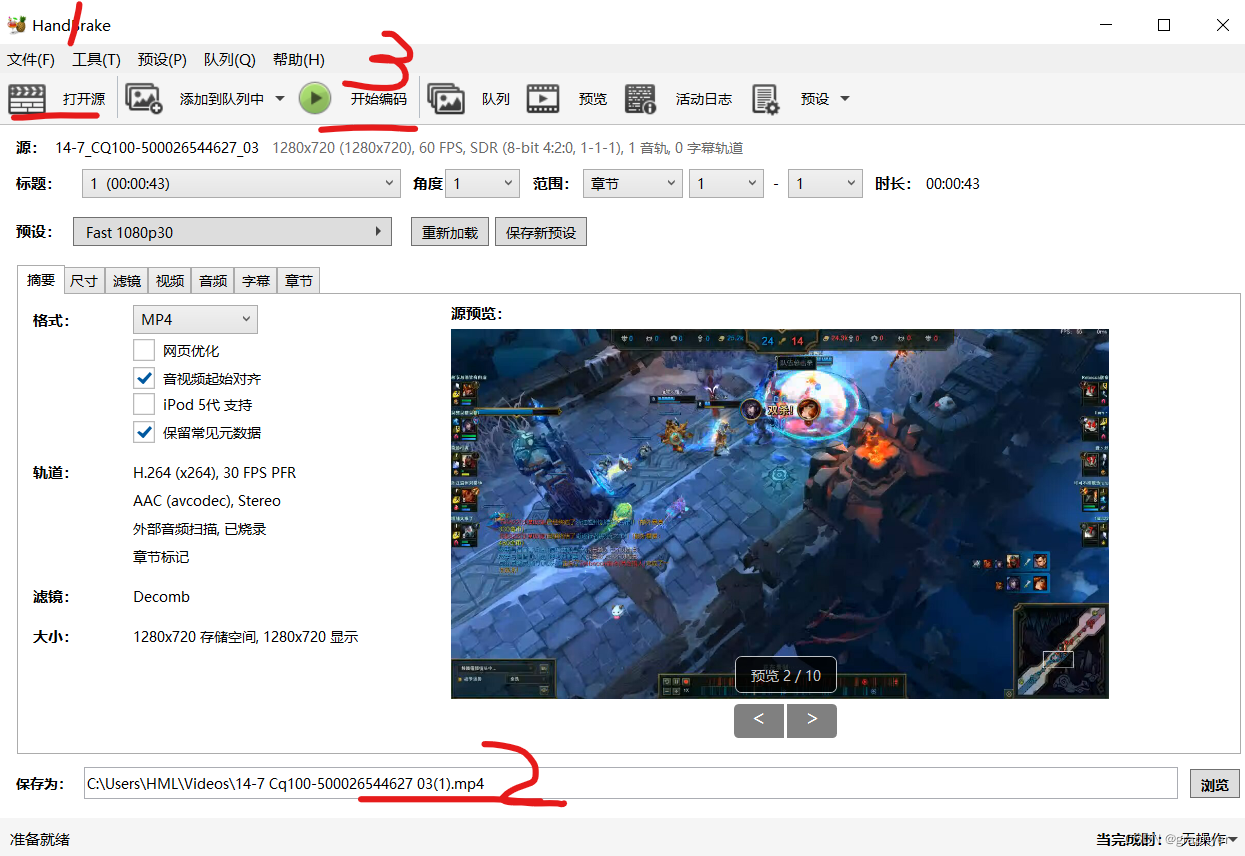Enable the 网页优化 checkbox
The height and width of the screenshot is (856, 1245).
click(x=144, y=351)
